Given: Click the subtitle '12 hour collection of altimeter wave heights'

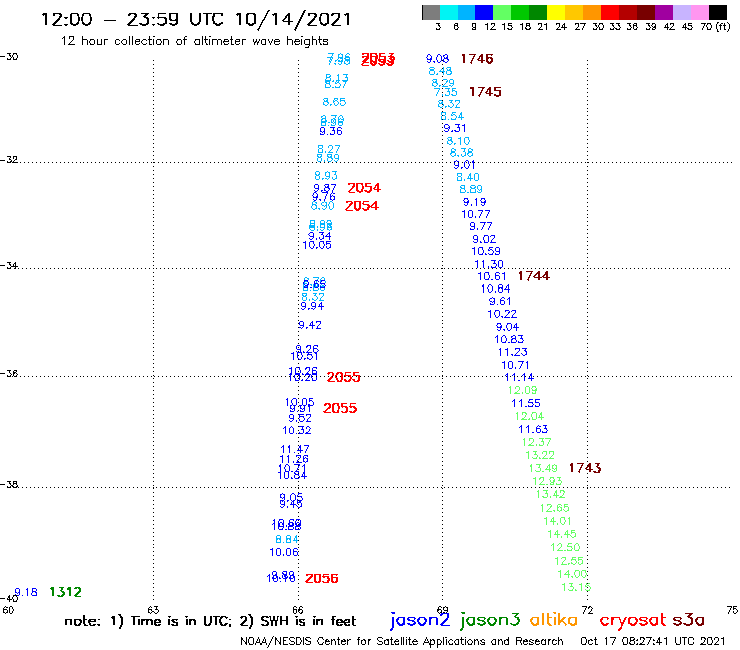Looking at the screenshot, I should (x=194, y=41).
